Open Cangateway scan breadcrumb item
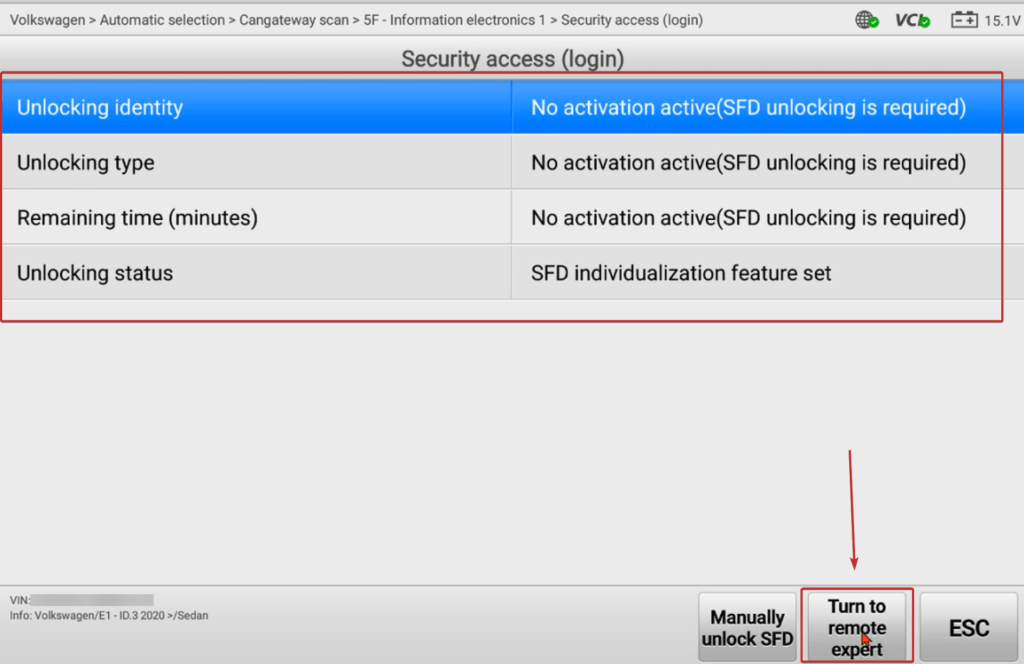The height and width of the screenshot is (664, 1024). 294,20
